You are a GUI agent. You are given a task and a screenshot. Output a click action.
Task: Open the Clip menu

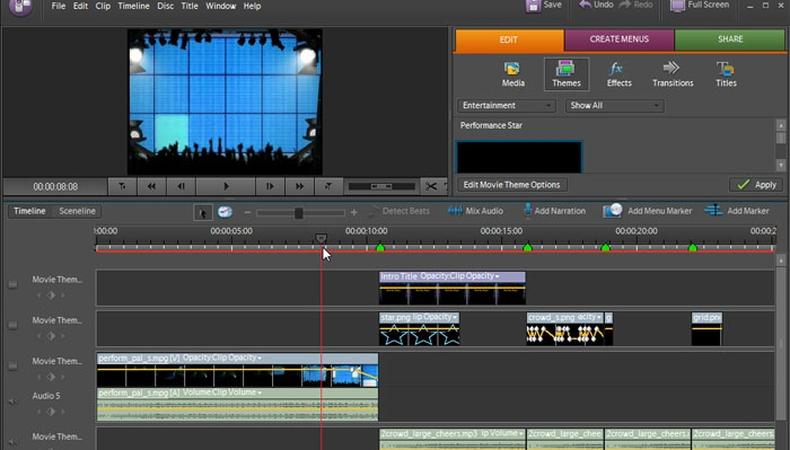[x=103, y=6]
